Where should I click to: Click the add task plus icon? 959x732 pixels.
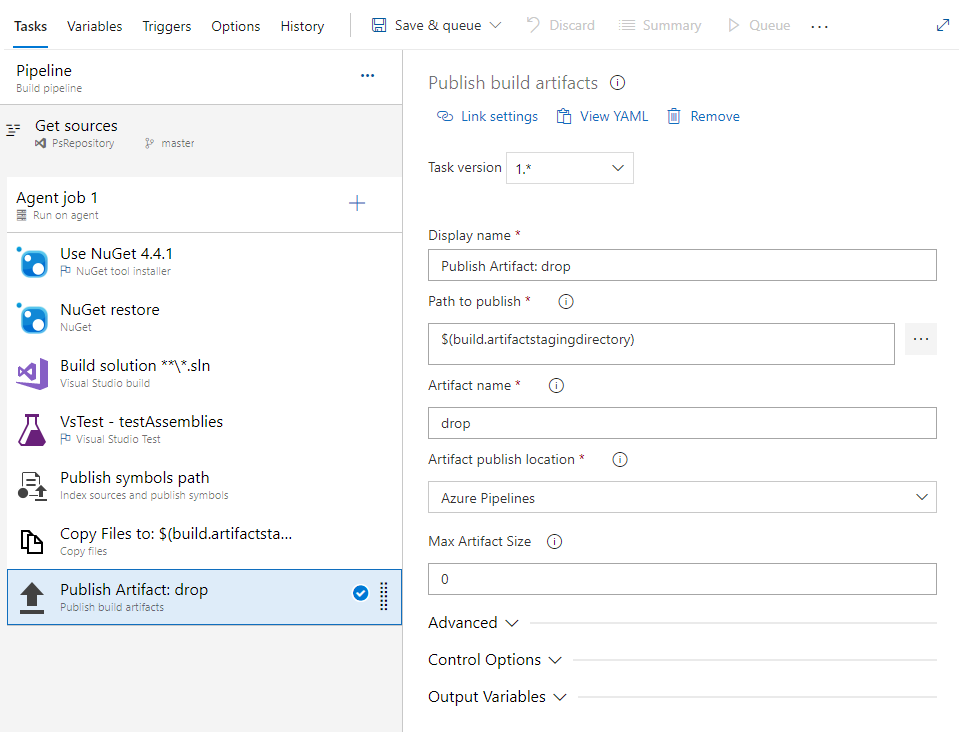(x=357, y=204)
